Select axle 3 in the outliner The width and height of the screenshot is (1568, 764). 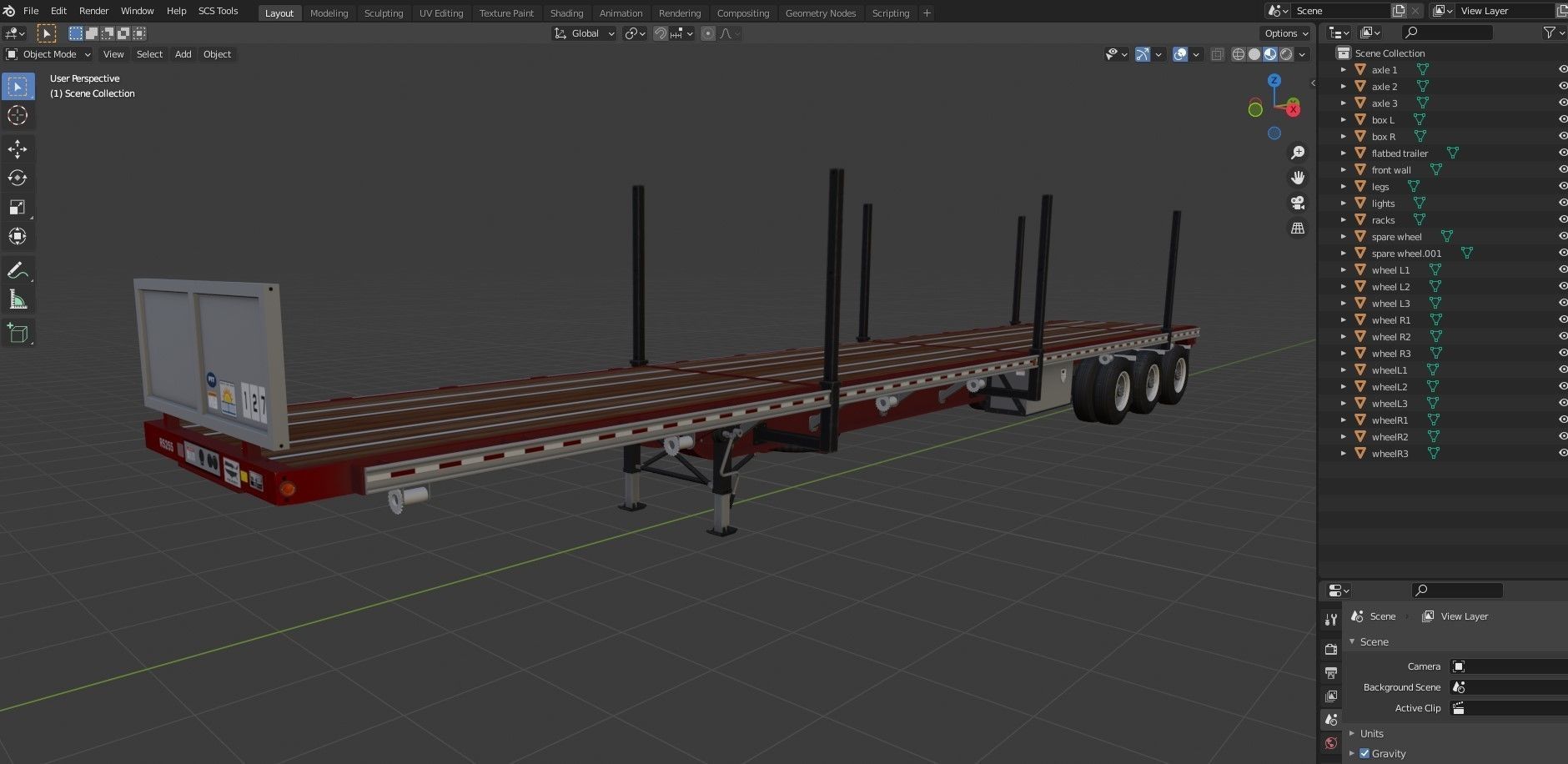1385,103
